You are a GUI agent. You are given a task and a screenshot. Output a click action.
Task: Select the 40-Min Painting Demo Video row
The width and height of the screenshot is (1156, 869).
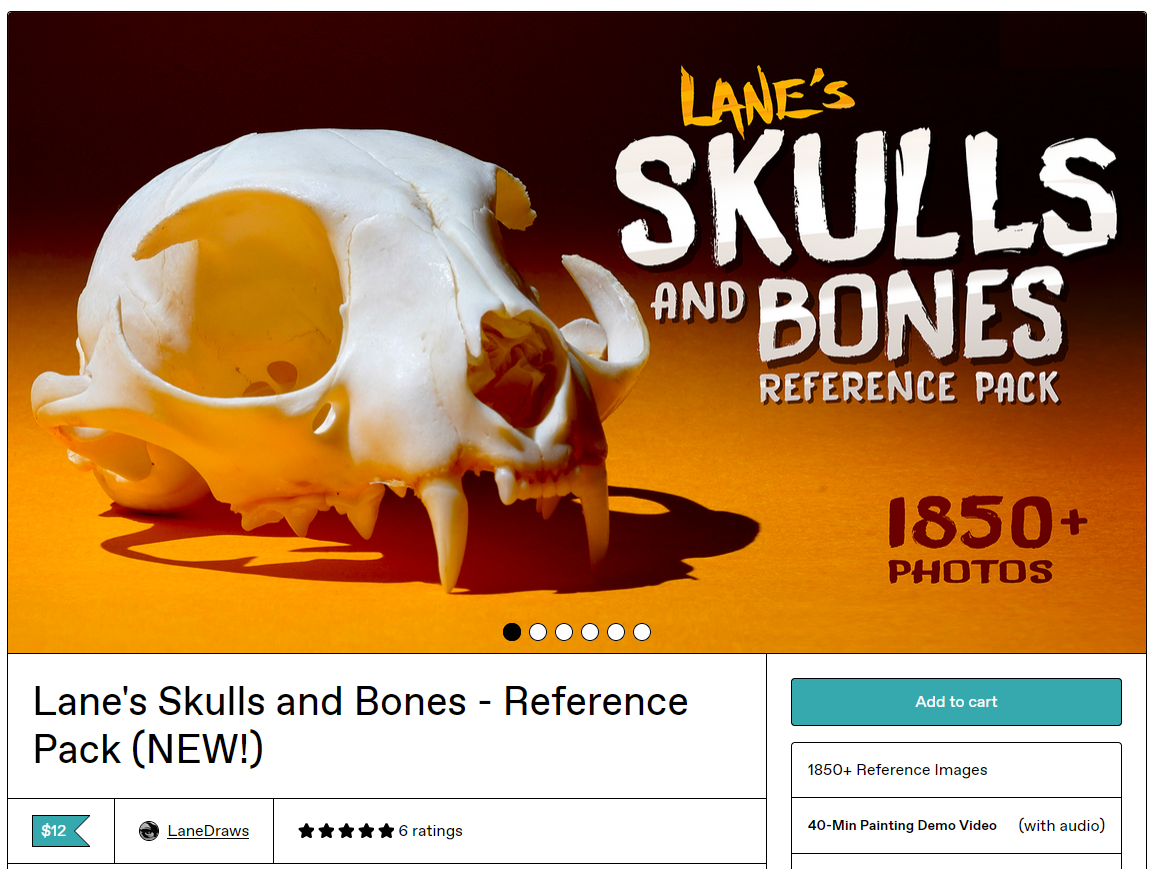(956, 826)
